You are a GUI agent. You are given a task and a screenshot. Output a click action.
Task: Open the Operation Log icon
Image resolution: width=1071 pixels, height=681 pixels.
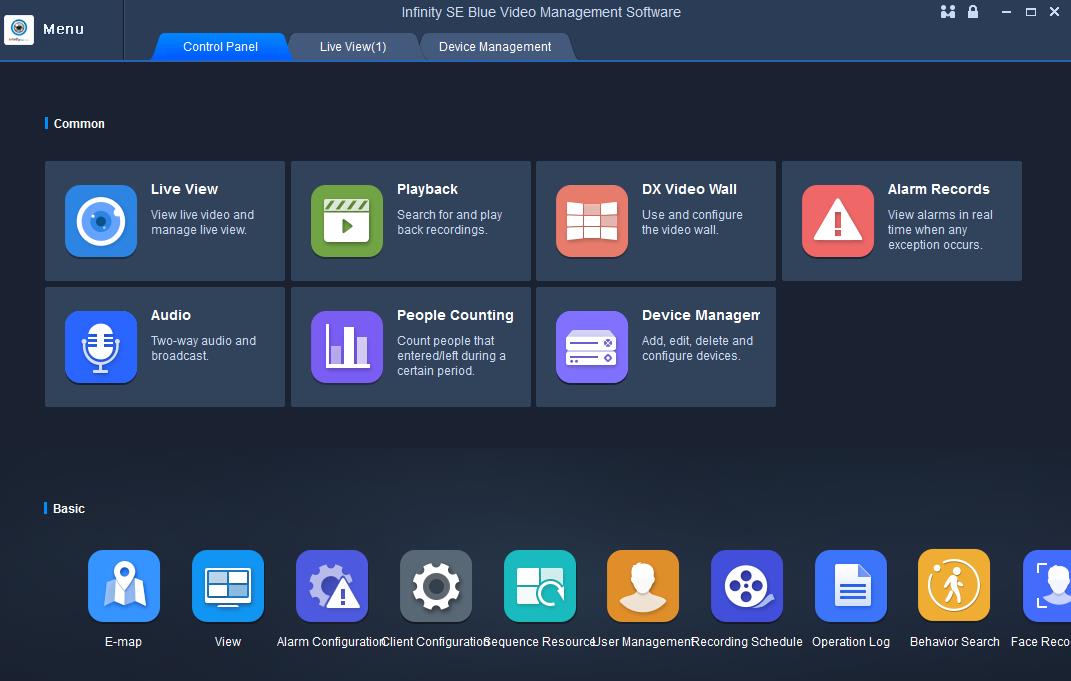point(851,586)
